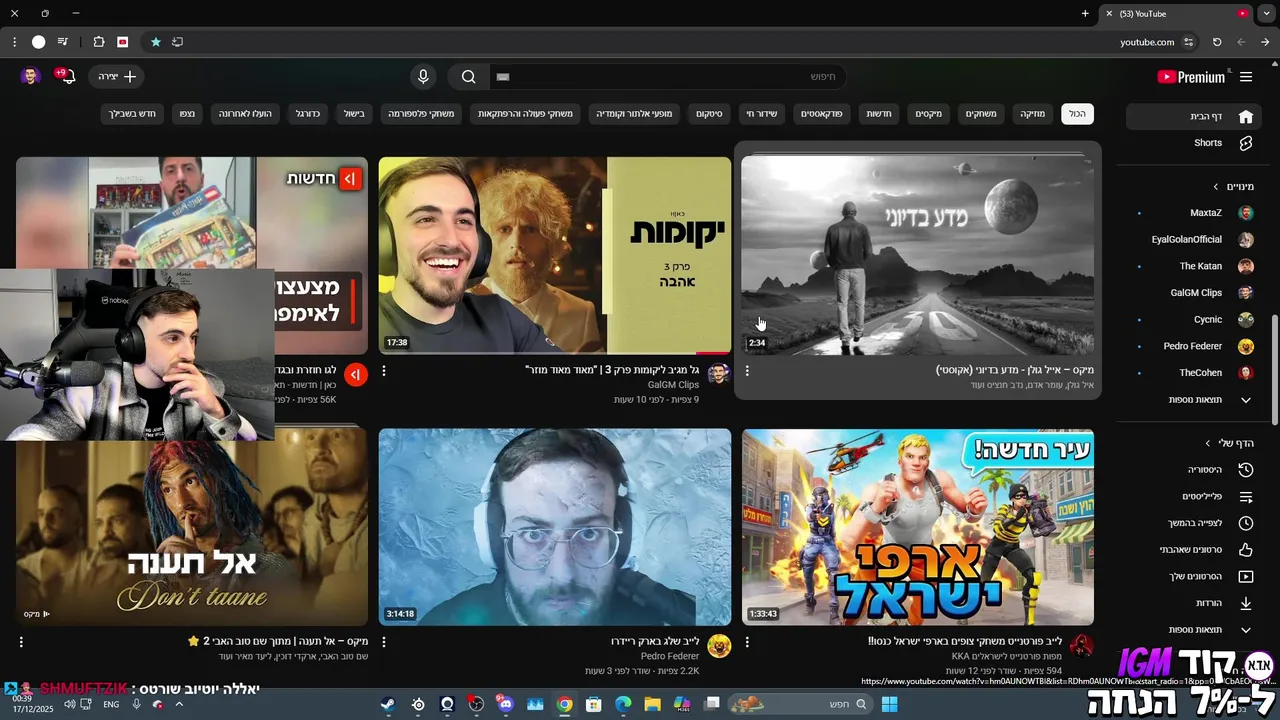Image resolution: width=1280 pixels, height=720 pixels.
Task: Open tab search dropdown arrow
Action: coord(1268,13)
